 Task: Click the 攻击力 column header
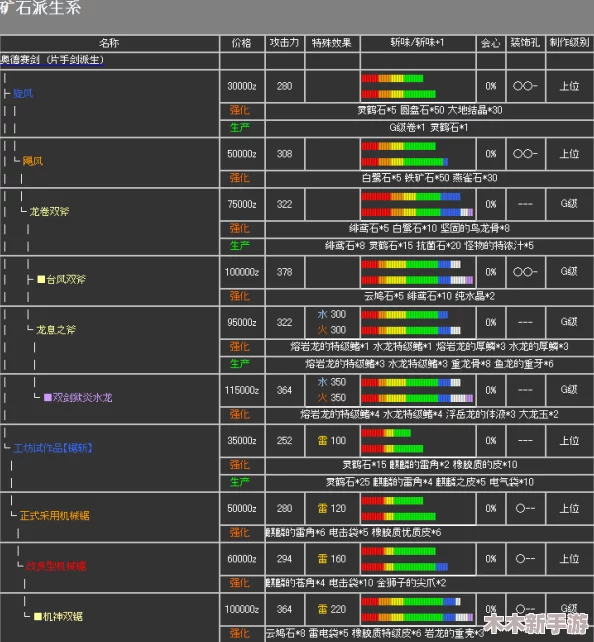point(285,43)
